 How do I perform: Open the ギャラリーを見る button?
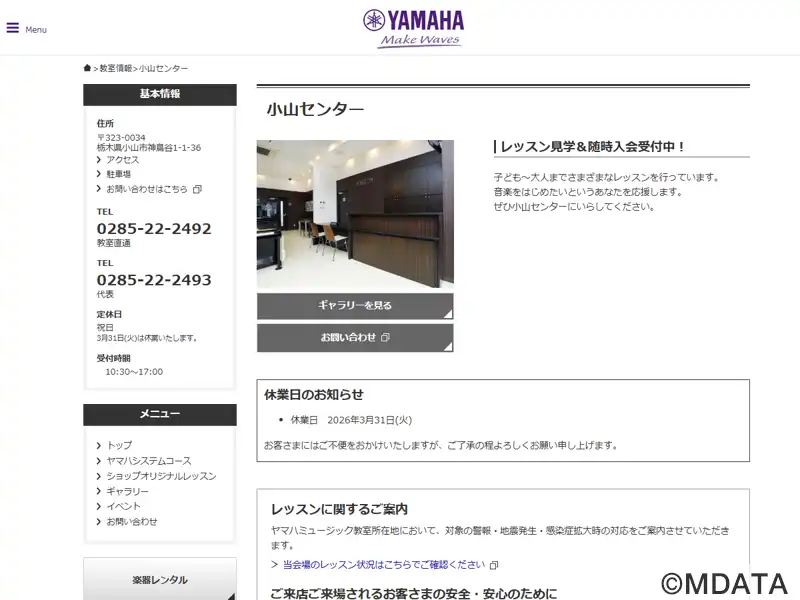355,306
